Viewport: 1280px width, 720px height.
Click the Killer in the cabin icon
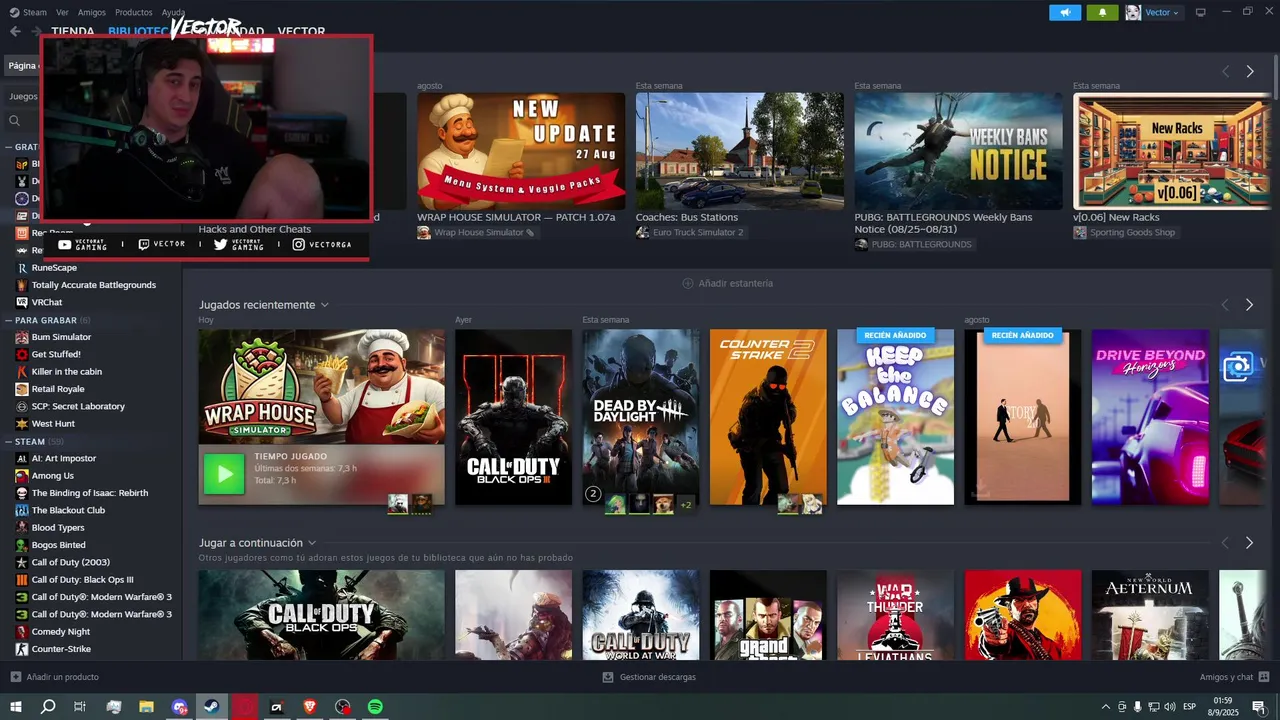pyautogui.click(x=22, y=372)
